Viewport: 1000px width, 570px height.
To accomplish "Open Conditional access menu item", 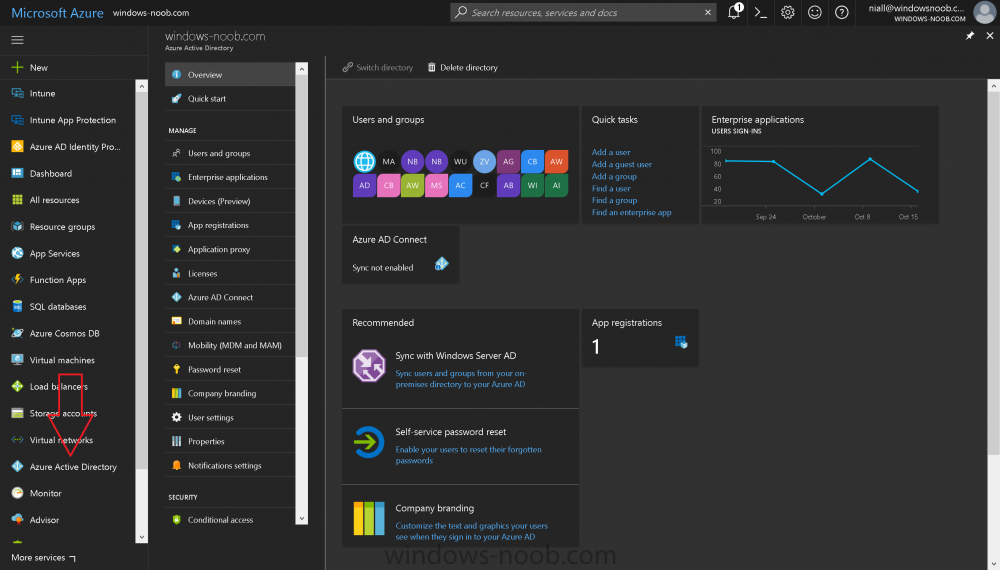I will (230, 520).
